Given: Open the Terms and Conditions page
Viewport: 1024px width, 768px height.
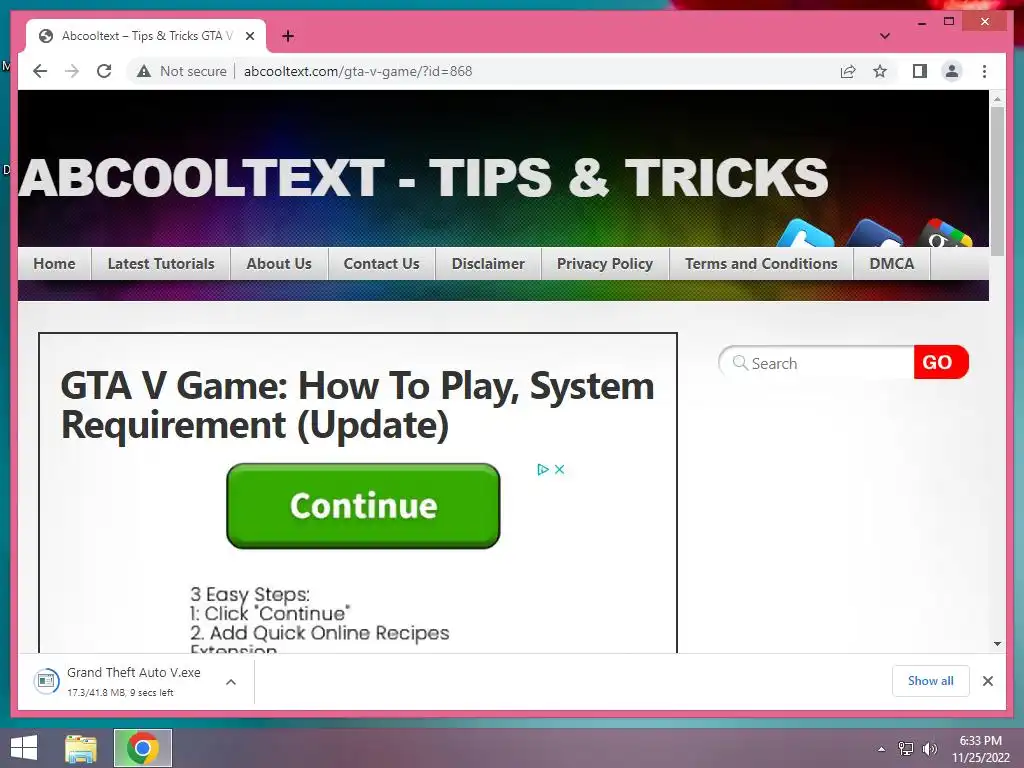Looking at the screenshot, I should click(x=761, y=264).
